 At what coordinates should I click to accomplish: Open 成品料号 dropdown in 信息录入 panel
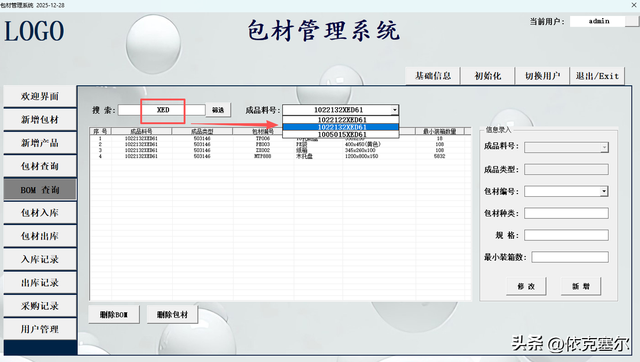pos(604,147)
